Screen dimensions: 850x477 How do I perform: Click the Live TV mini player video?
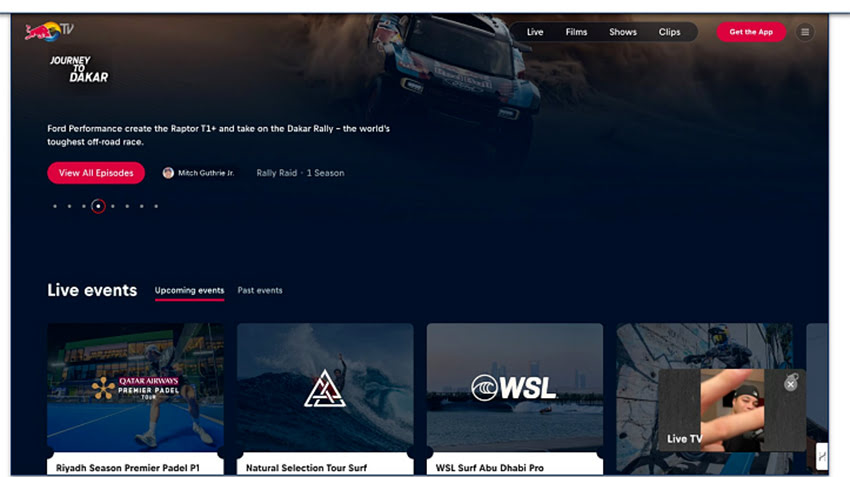[732, 410]
